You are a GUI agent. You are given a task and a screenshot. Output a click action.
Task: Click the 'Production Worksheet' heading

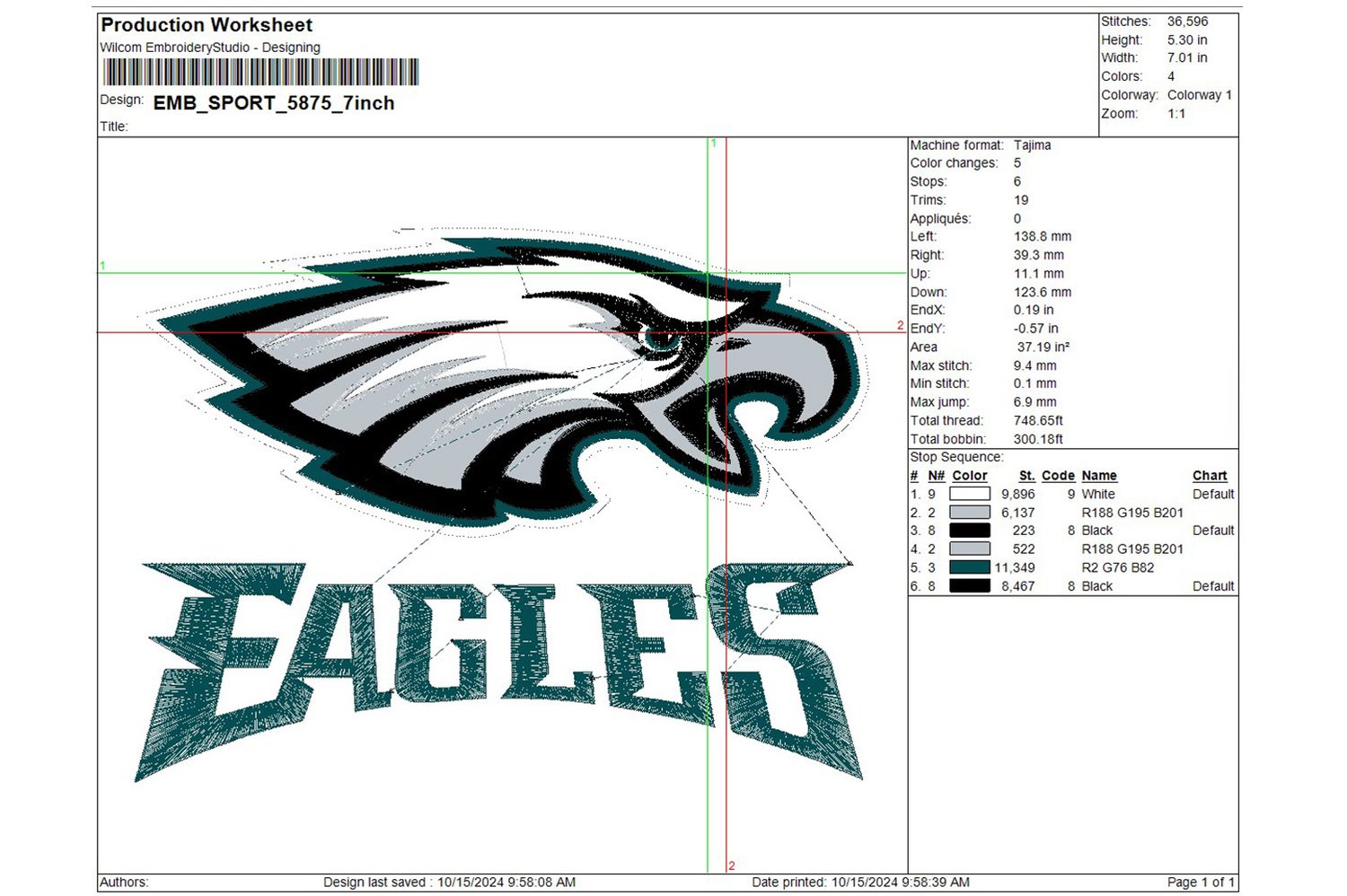207,25
